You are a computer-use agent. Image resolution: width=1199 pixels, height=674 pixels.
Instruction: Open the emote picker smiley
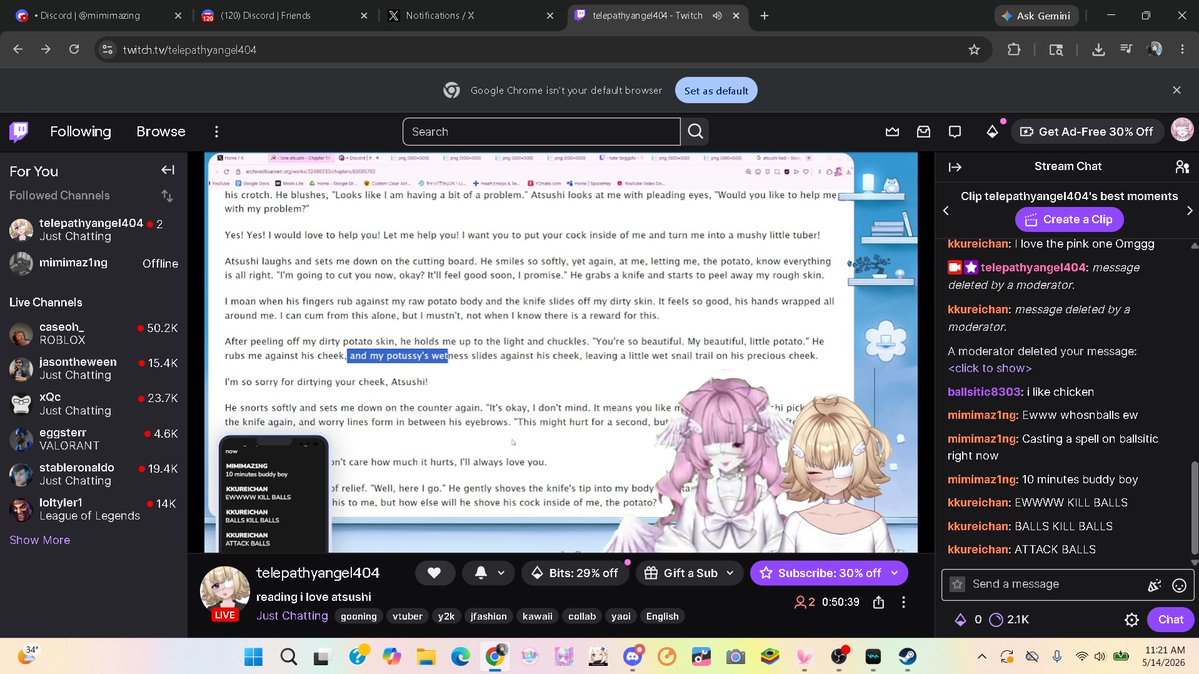[x=1179, y=585]
